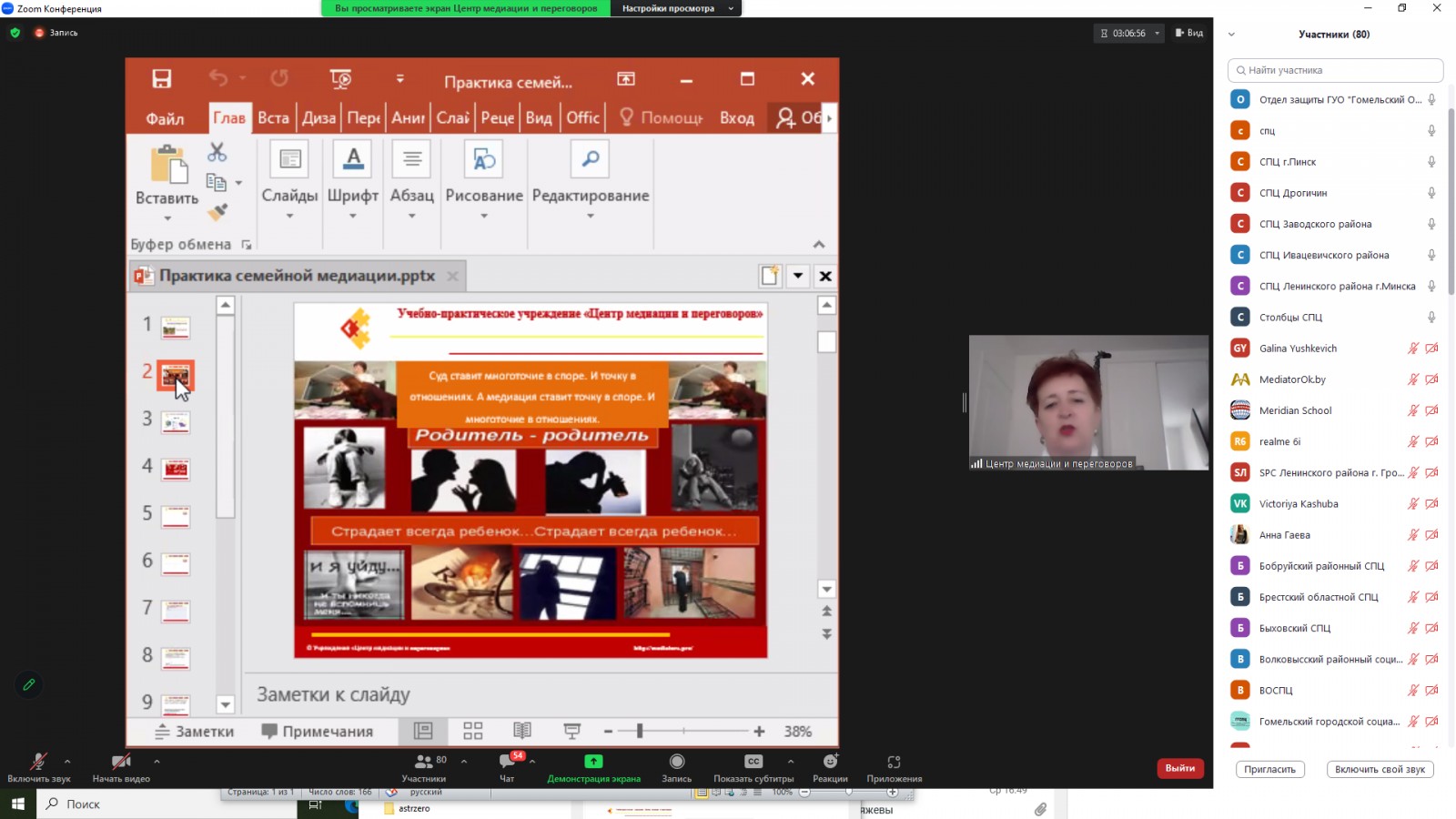The width and height of the screenshot is (1456, 819).
Task: Click the Show subtitles CC icon
Action: tap(753, 762)
